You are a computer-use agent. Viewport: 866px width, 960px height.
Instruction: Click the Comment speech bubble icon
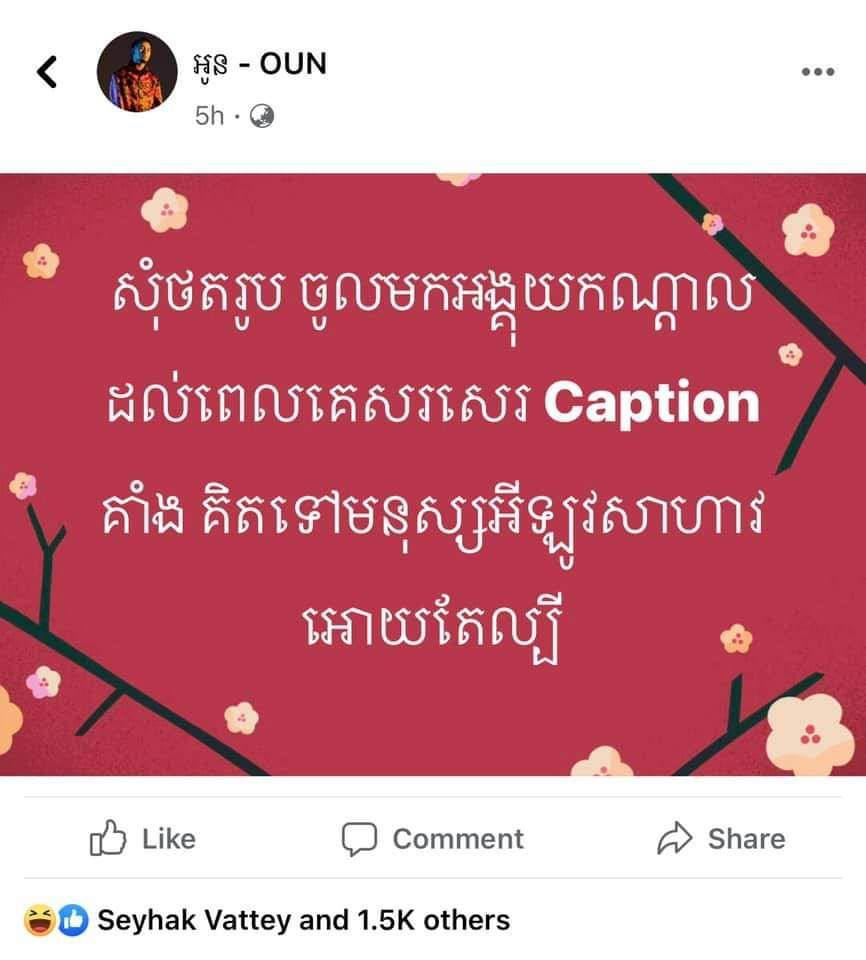359,839
